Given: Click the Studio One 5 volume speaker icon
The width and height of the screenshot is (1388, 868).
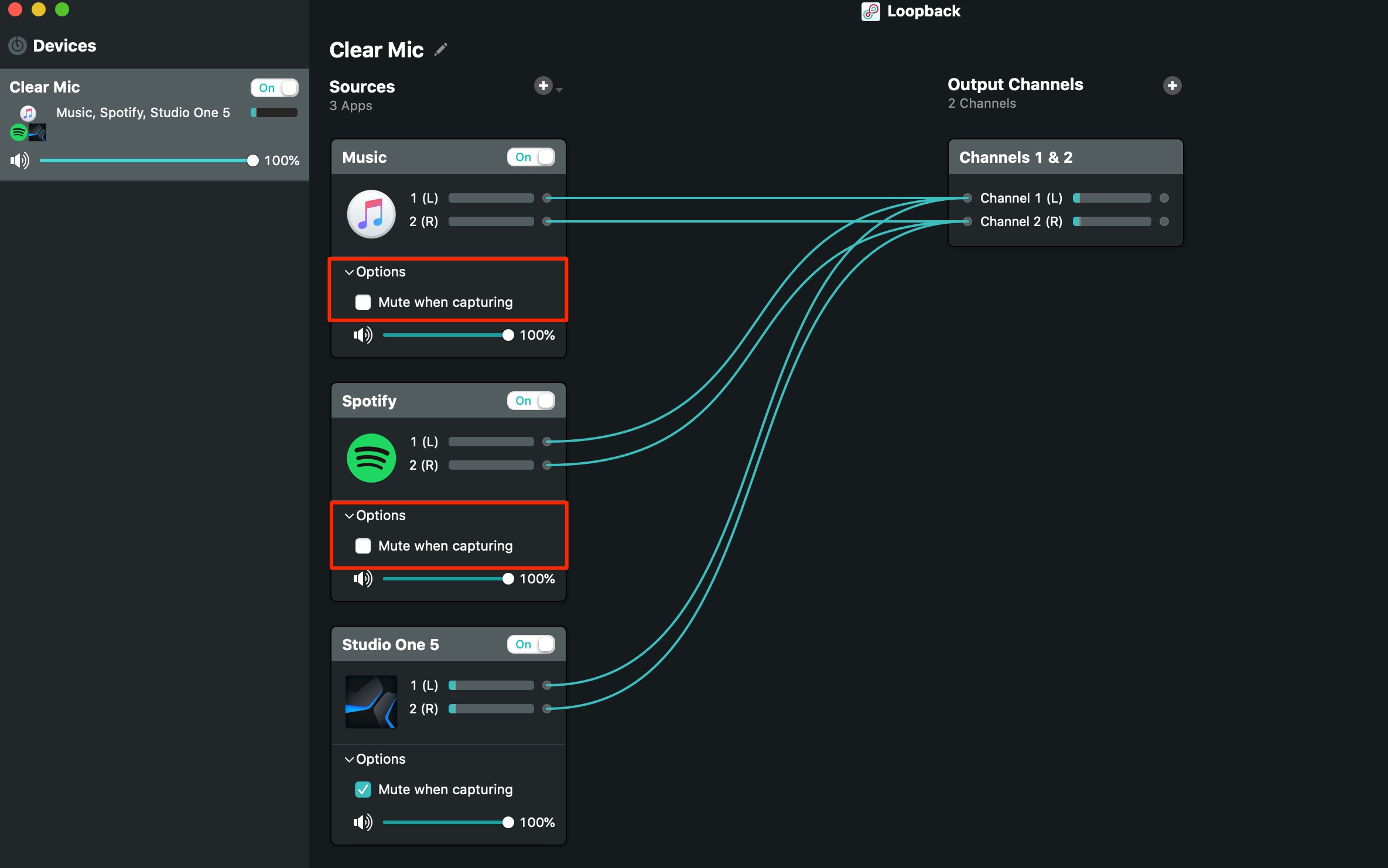Looking at the screenshot, I should click(363, 822).
